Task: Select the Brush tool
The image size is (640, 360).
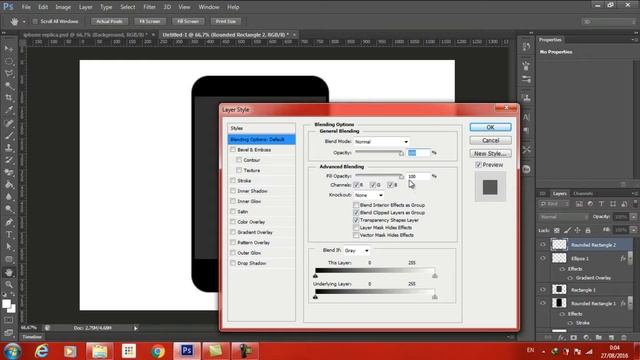Action: (x=9, y=135)
